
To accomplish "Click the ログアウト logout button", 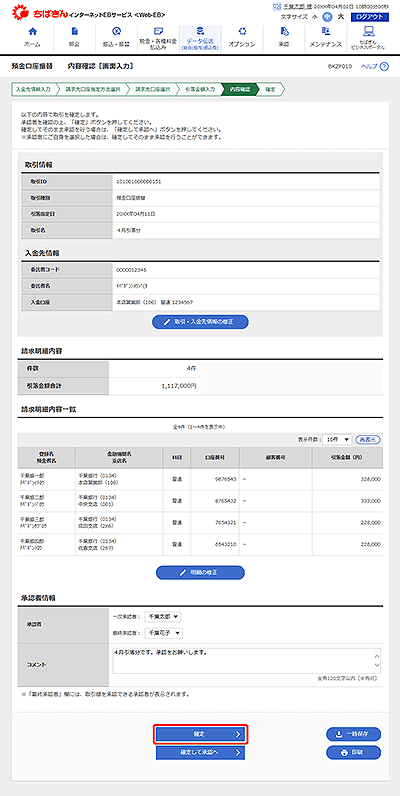I will coord(370,17).
